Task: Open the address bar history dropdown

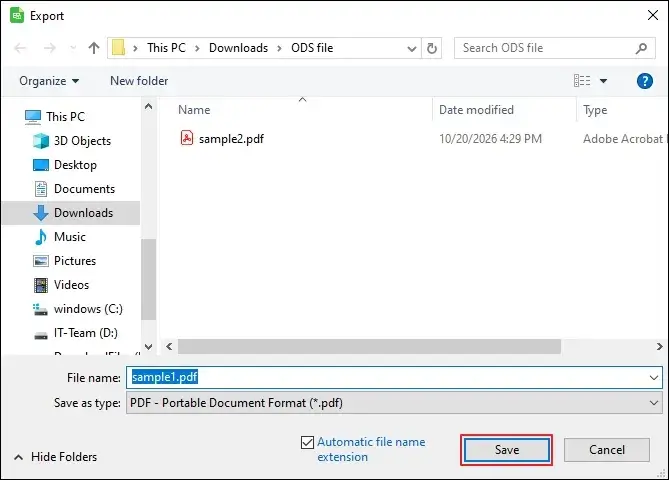Action: coord(412,49)
